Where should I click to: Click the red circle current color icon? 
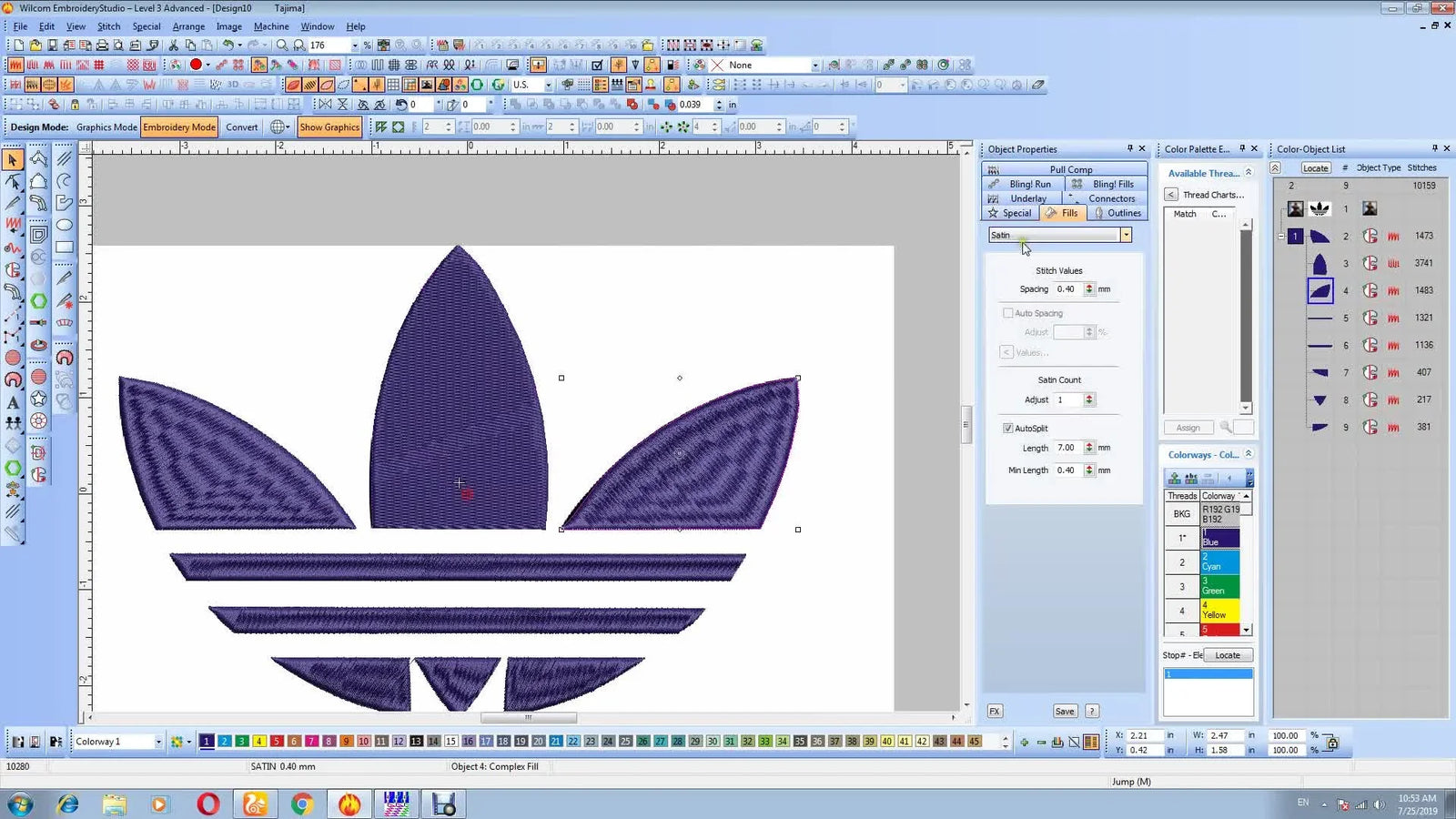pos(195,65)
